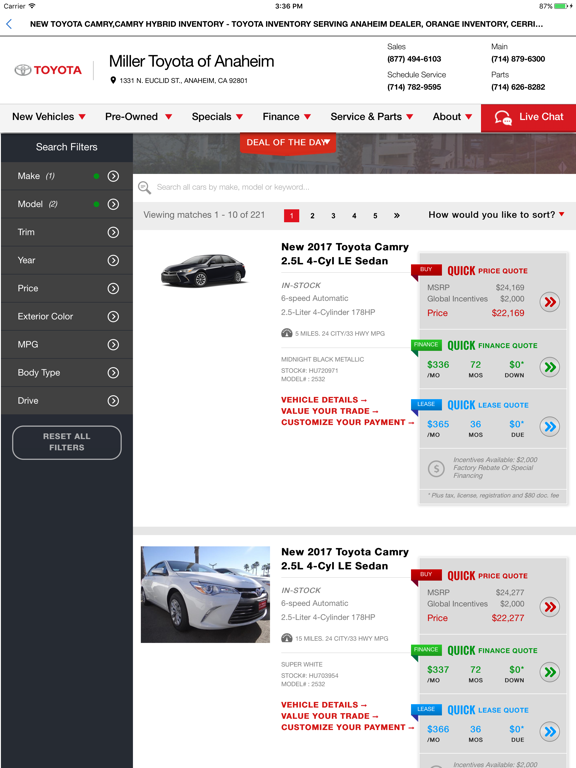Click blue lease quote arrow for $365/mo
576x768 pixels.
(550, 427)
